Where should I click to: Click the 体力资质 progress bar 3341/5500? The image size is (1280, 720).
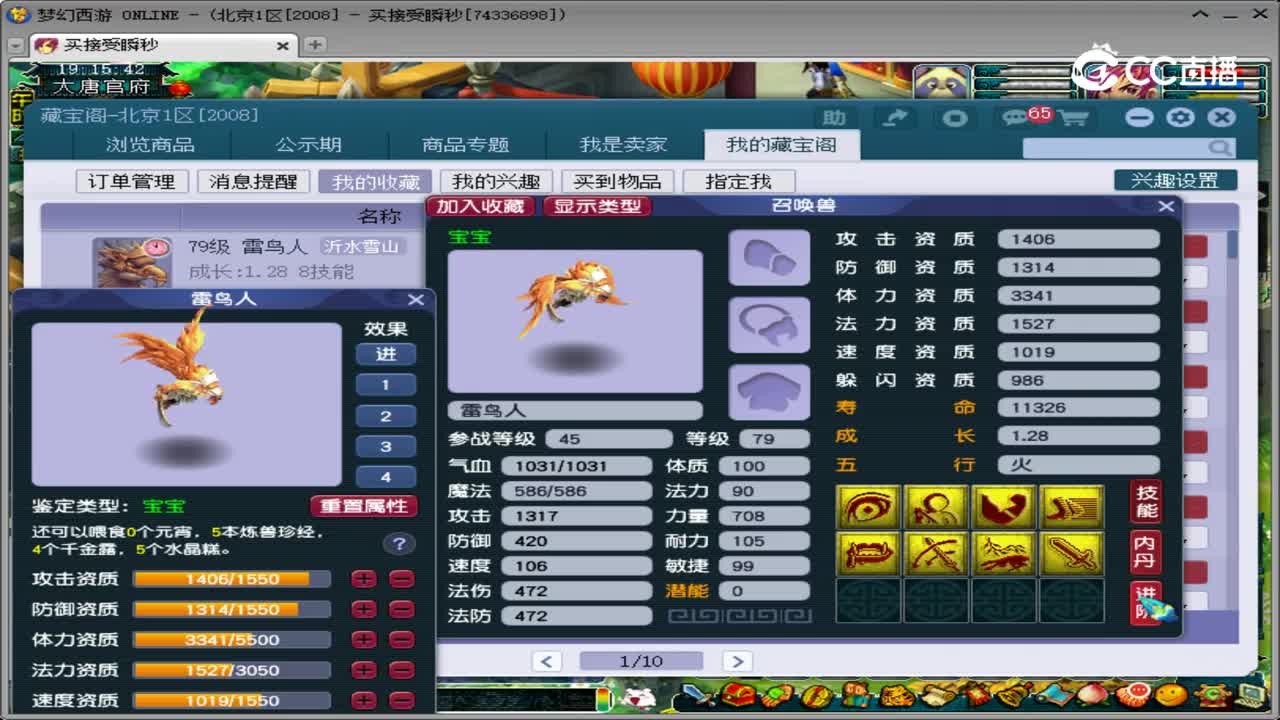tap(232, 640)
